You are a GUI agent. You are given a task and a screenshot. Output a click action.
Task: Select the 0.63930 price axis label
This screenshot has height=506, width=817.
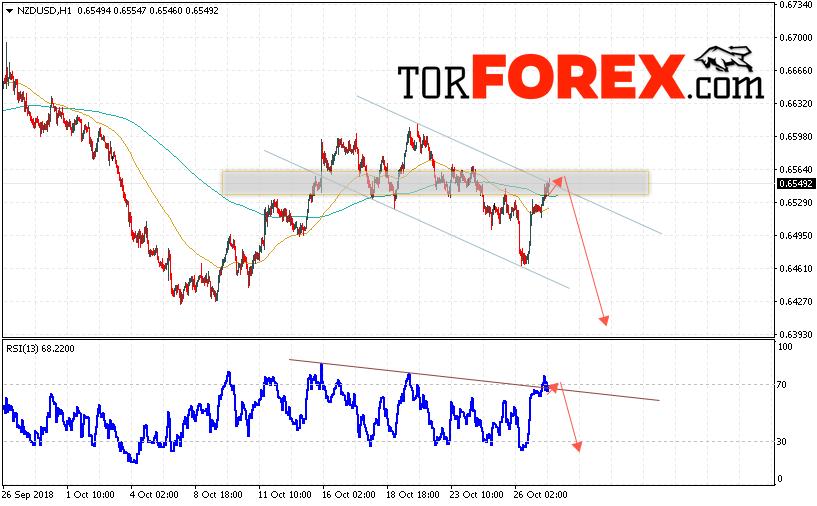(796, 334)
